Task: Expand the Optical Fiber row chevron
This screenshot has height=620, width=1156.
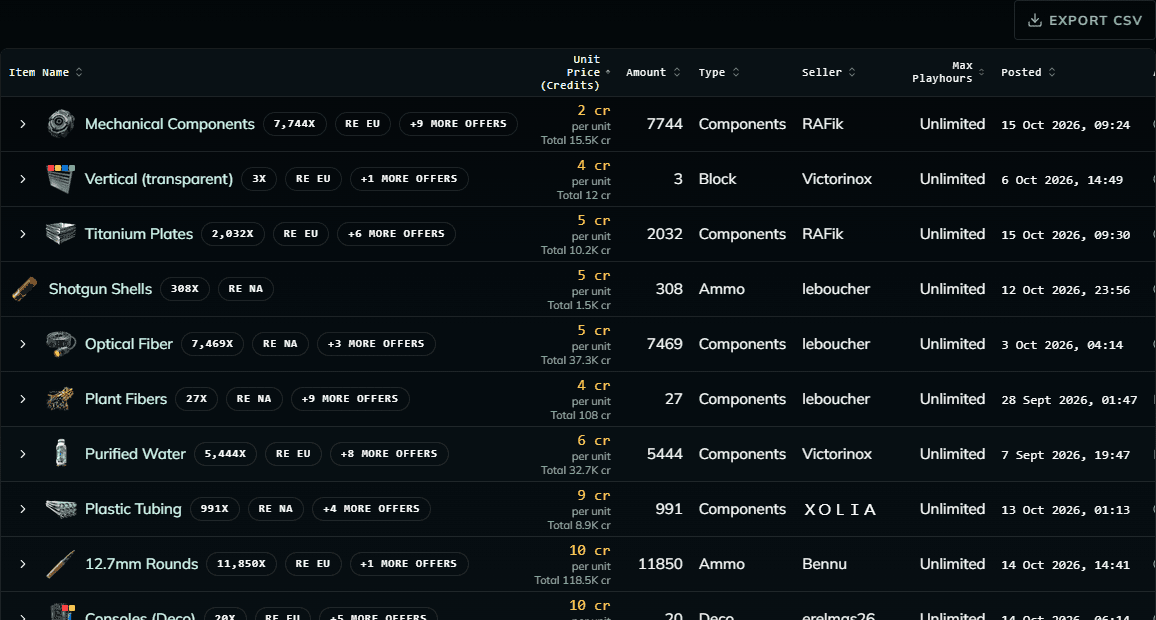Action: [23, 344]
